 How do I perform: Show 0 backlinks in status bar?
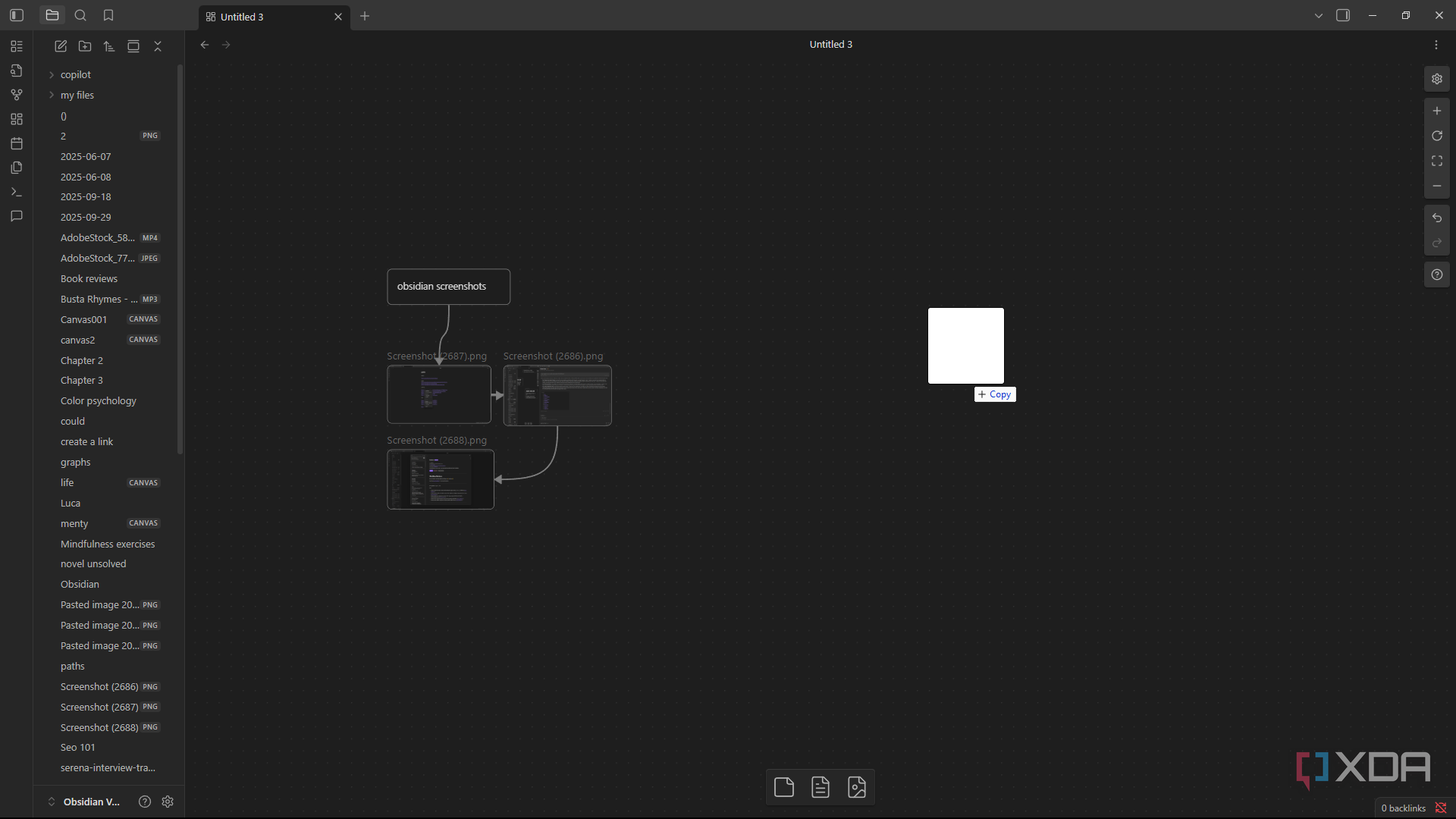[x=1403, y=808]
